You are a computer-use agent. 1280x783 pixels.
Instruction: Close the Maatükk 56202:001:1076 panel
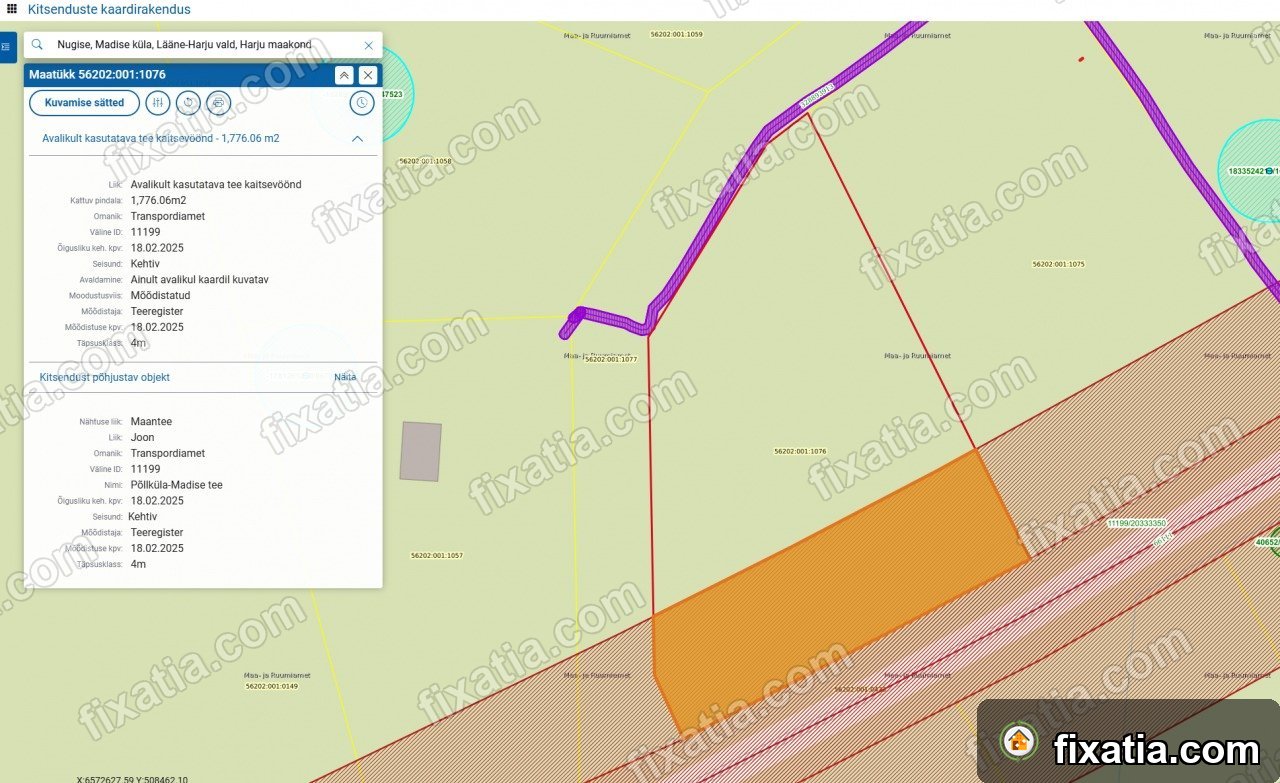coord(368,75)
